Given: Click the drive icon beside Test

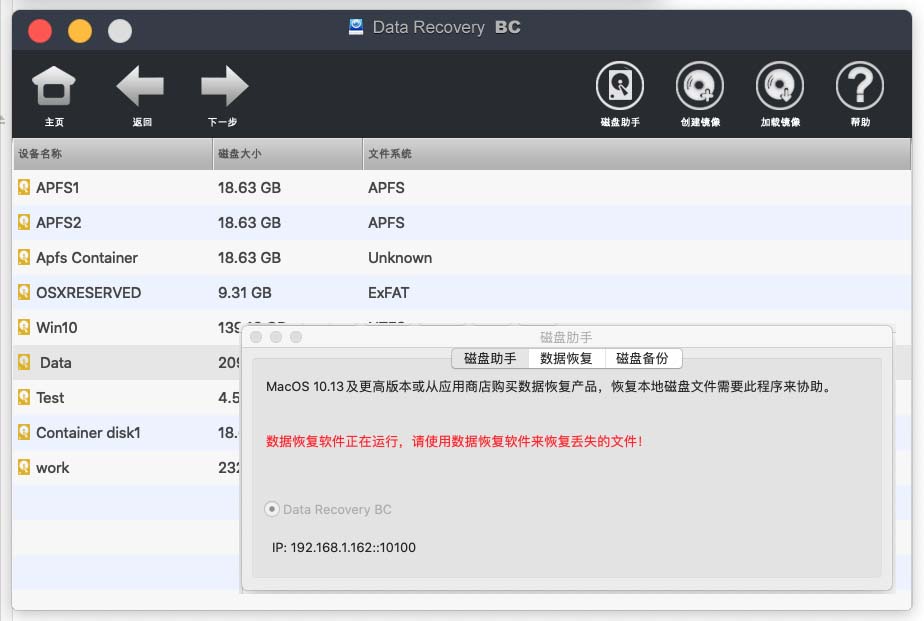Looking at the screenshot, I should (x=24, y=397).
